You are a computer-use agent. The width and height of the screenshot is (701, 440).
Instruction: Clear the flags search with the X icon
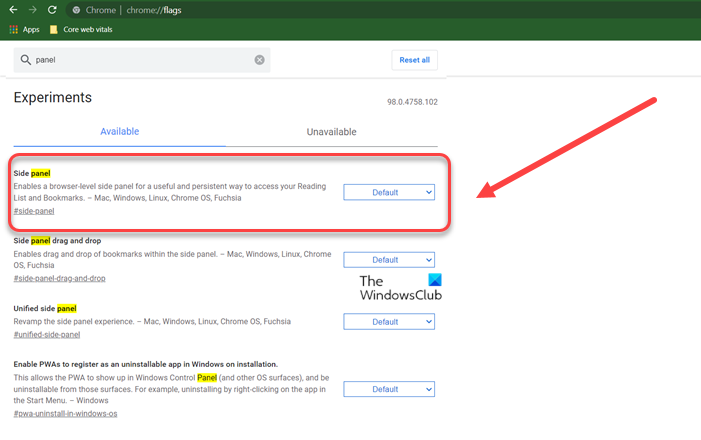259,60
